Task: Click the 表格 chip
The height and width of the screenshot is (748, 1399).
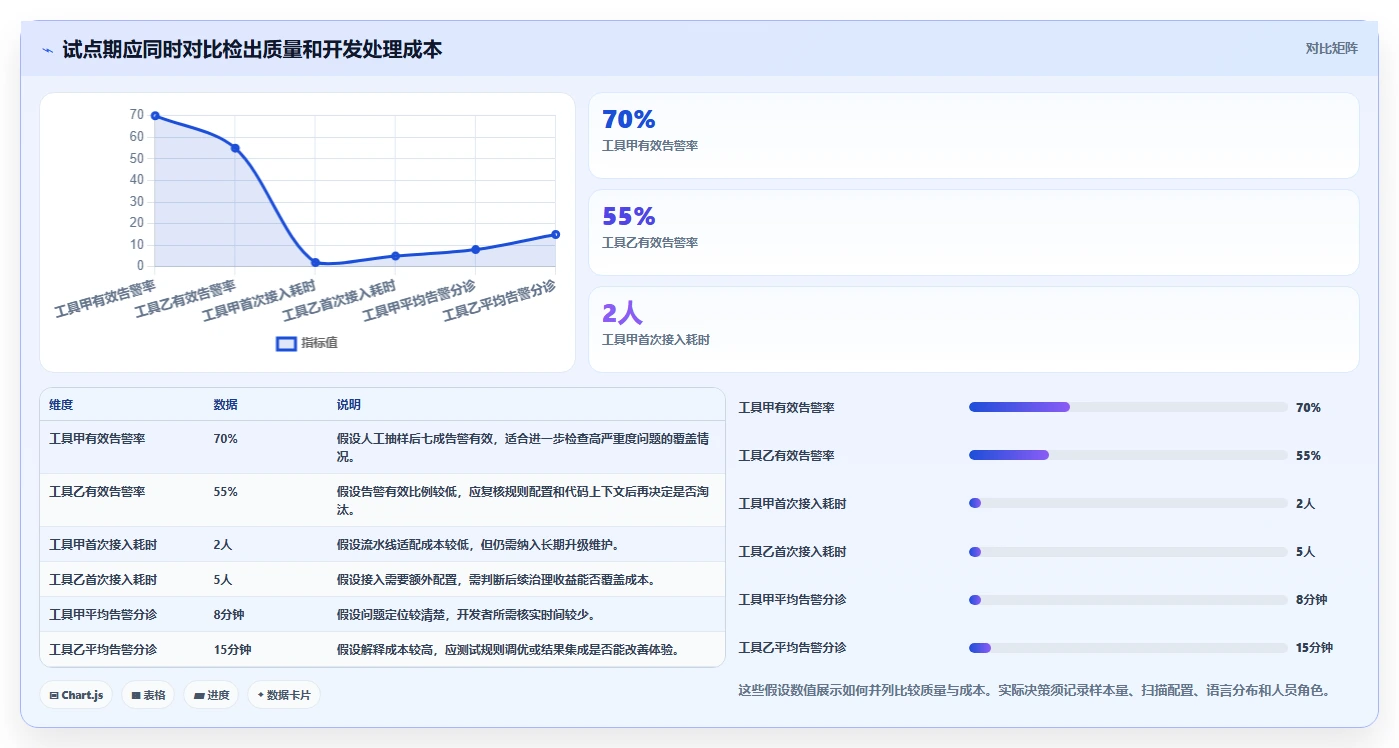Action: (x=148, y=695)
